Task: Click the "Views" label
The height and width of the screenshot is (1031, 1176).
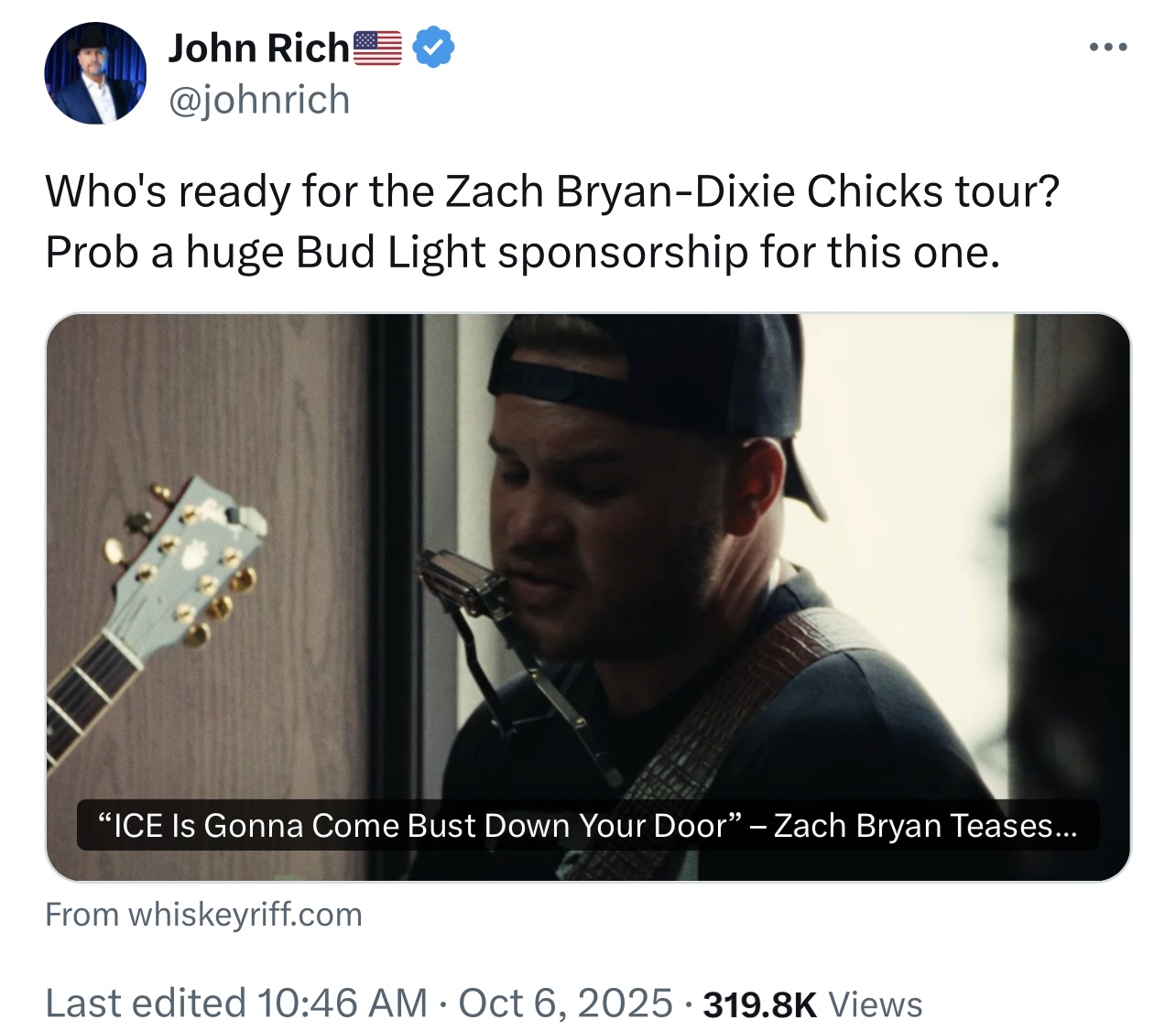Action: [876, 1004]
